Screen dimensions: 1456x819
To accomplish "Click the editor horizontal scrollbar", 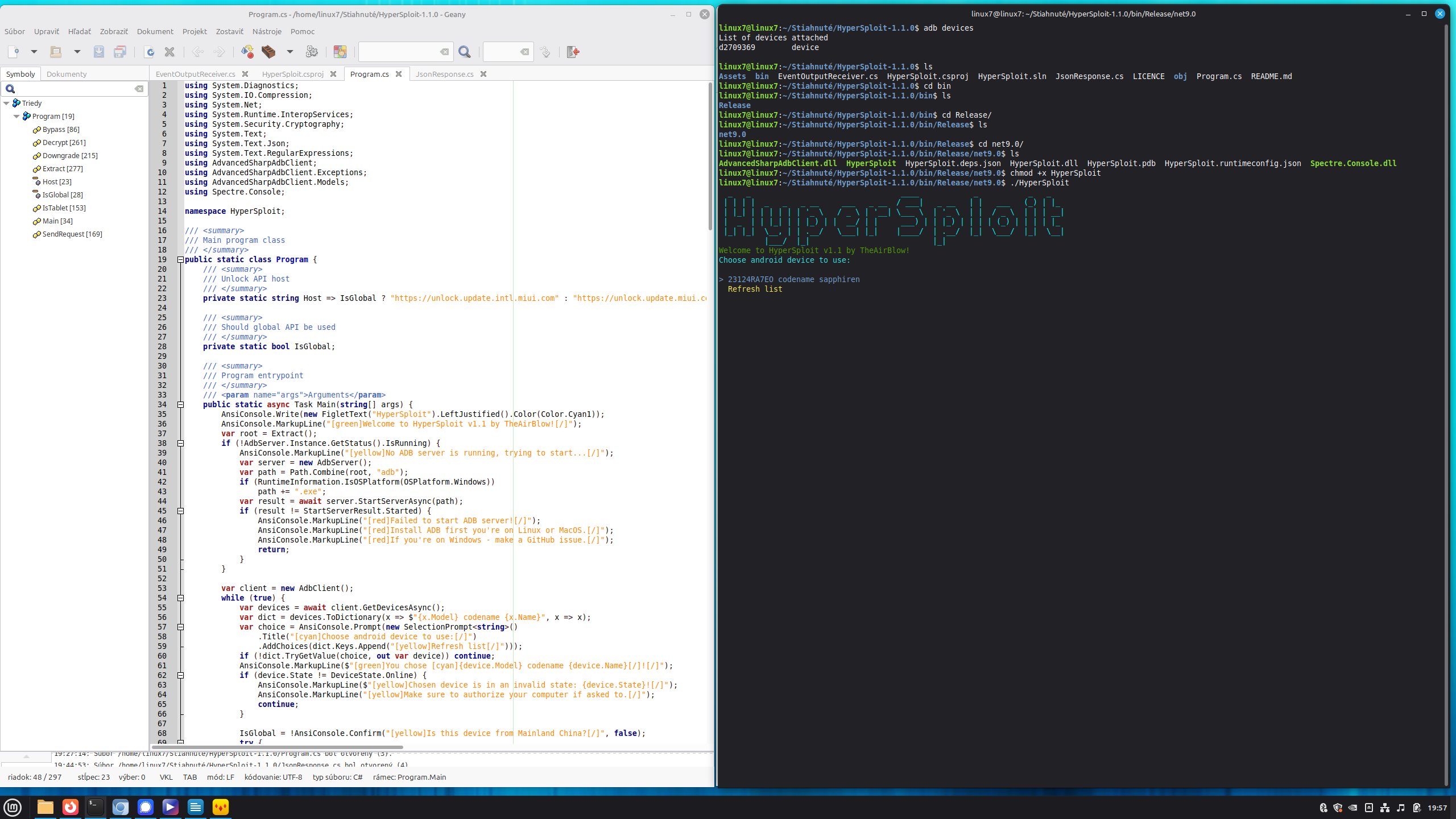I will [277, 747].
